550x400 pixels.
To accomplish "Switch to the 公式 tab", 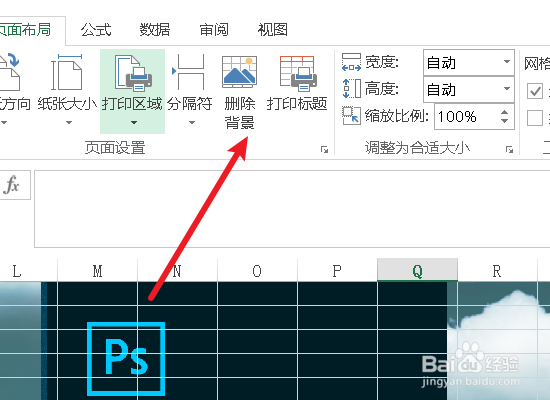I will point(96,30).
